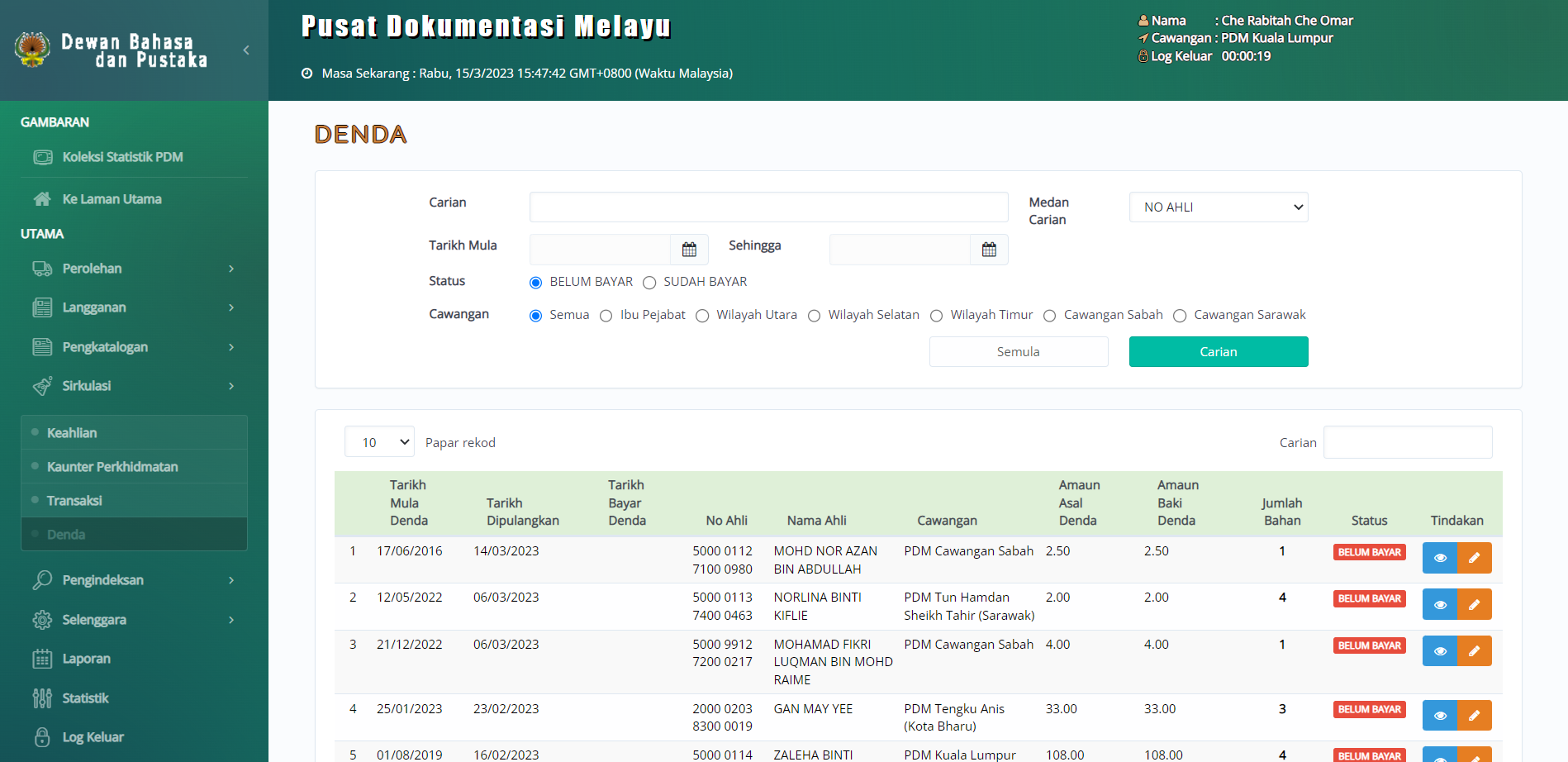The width and height of the screenshot is (1568, 762).
Task: Edit the fine record for GAN MAY YEE
Action: point(1474,716)
